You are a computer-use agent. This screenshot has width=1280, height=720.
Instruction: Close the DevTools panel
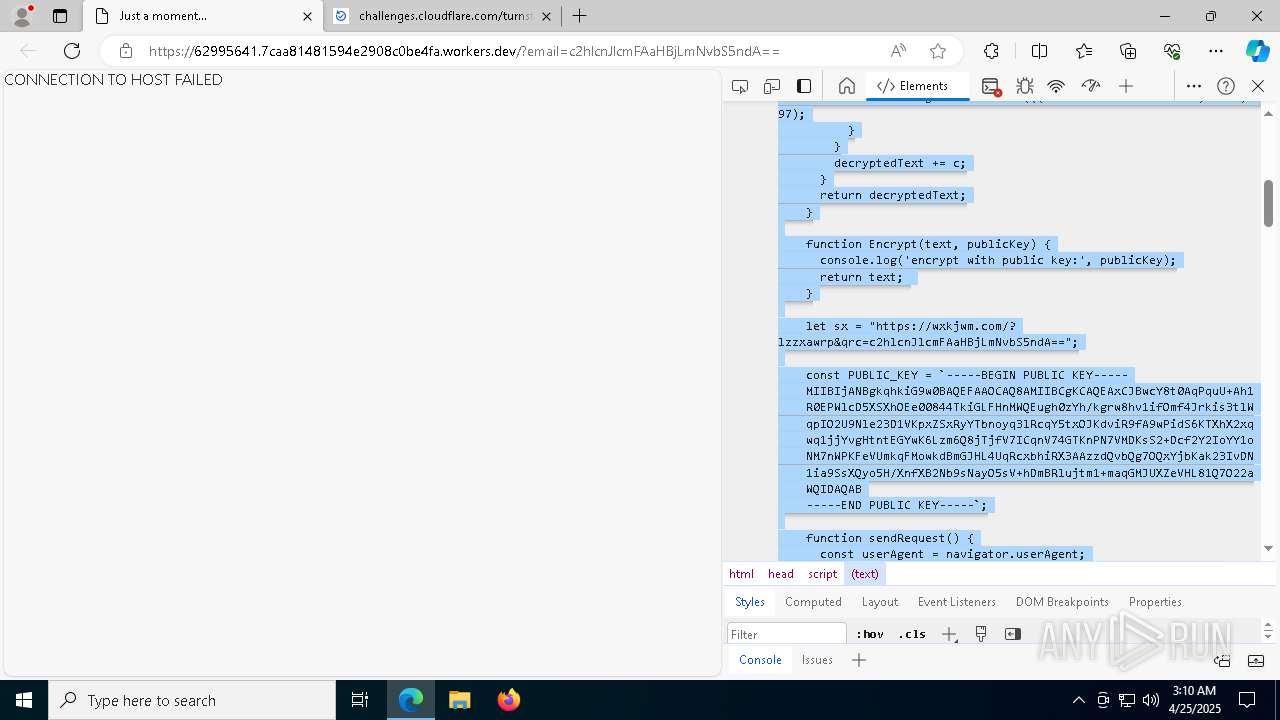(x=1258, y=86)
